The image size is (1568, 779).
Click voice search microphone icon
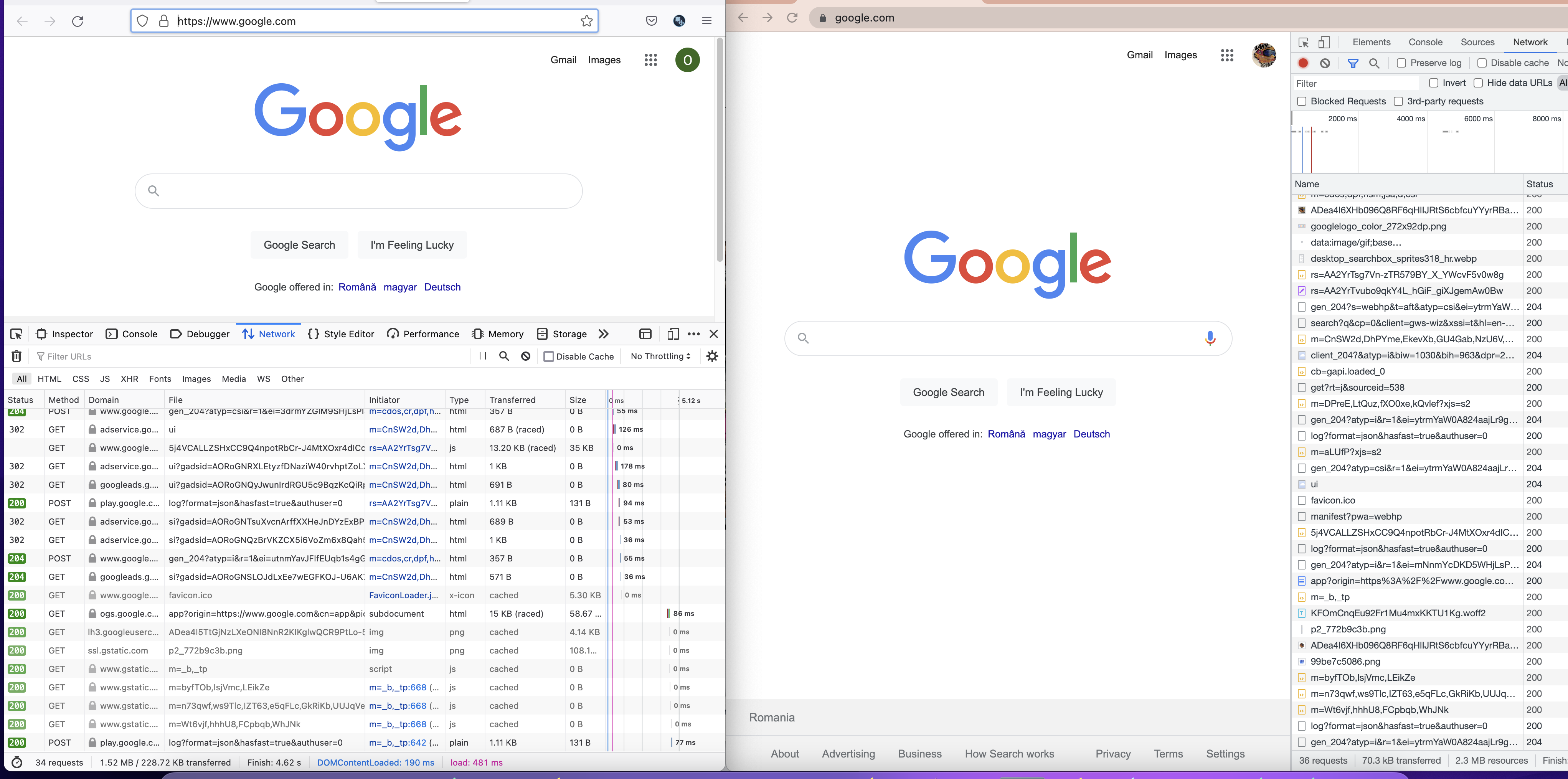tap(1210, 338)
